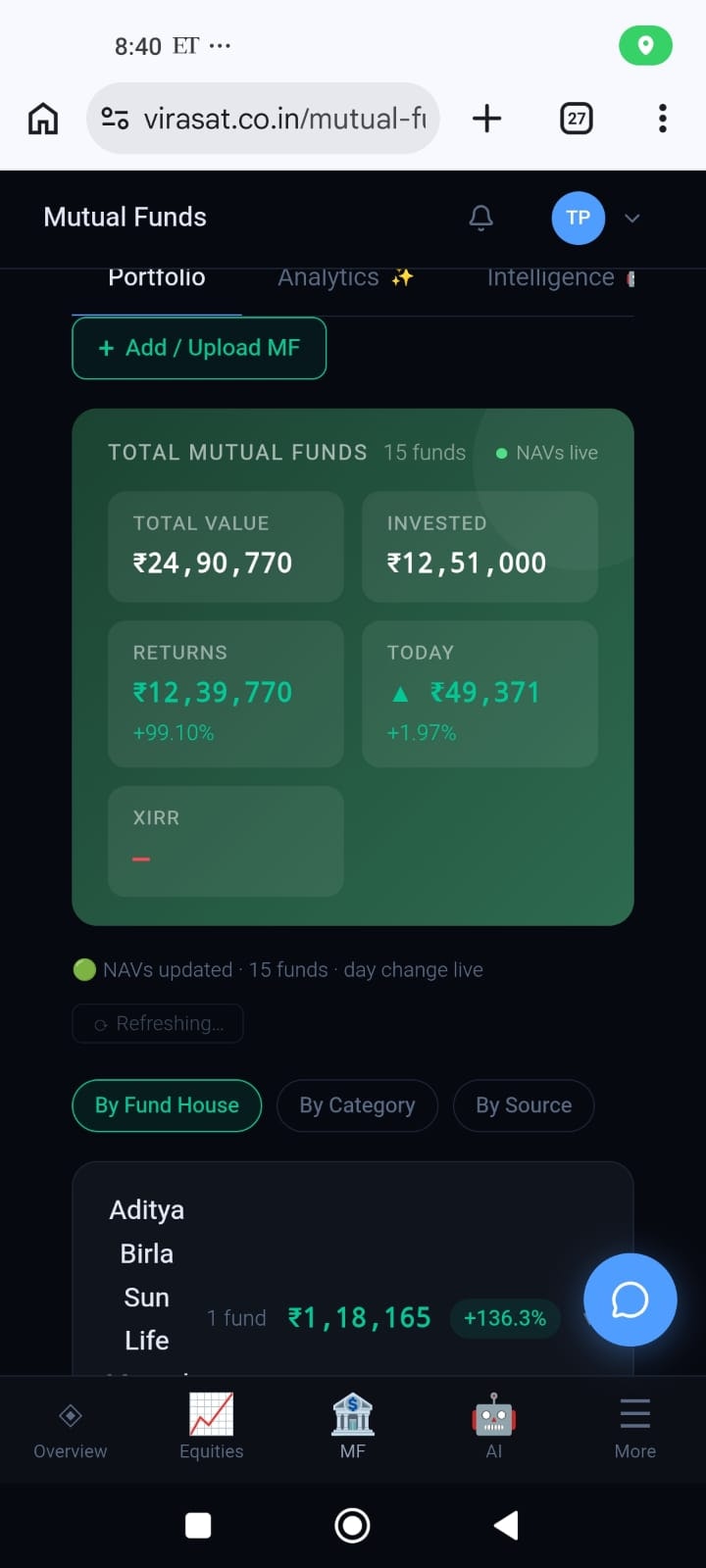The width and height of the screenshot is (706, 1568).
Task: Open the Equities chart icon
Action: point(211,1416)
